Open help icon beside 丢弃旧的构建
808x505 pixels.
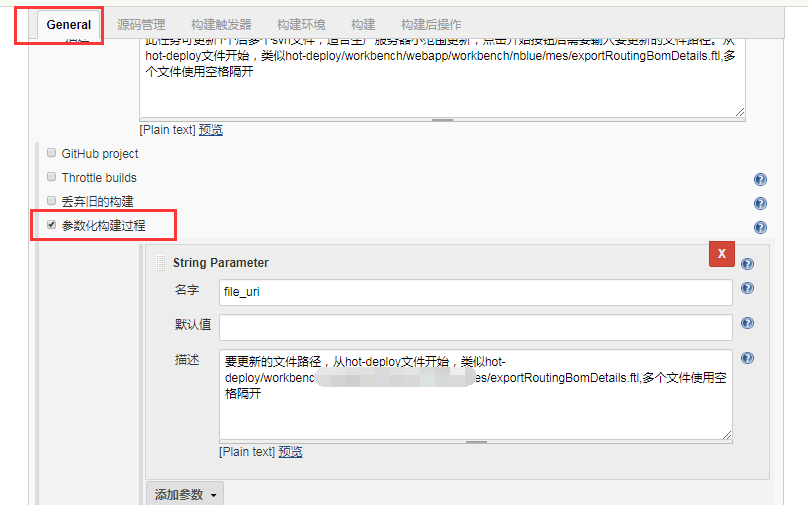coord(760,204)
